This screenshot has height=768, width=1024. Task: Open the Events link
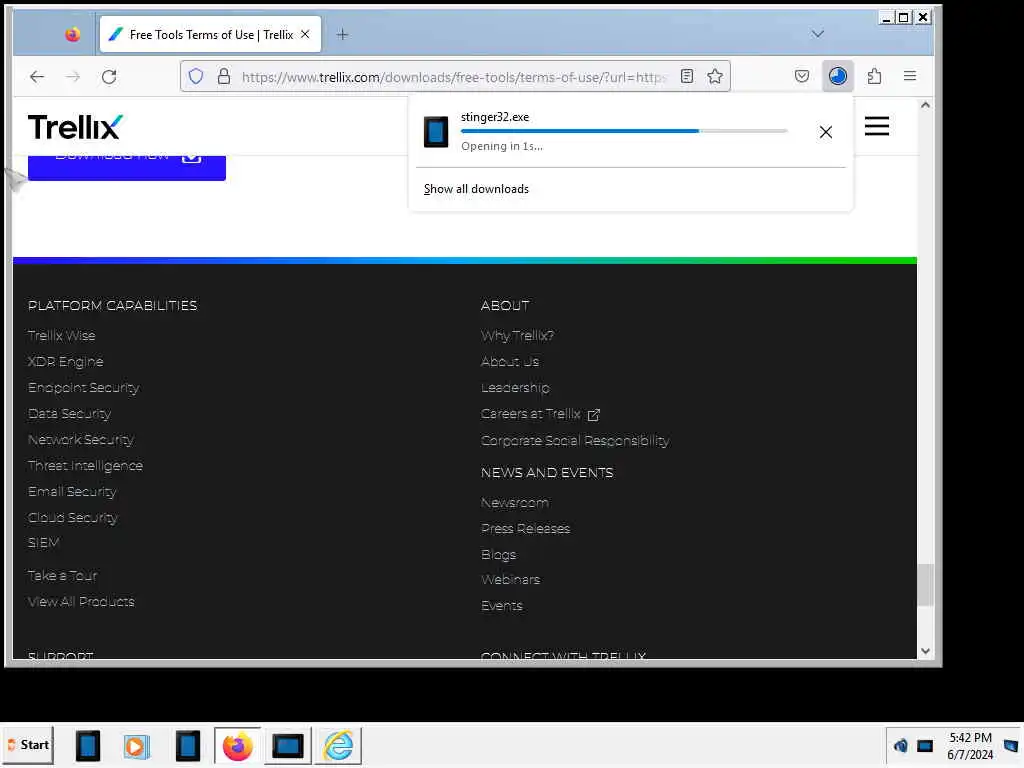[502, 605]
